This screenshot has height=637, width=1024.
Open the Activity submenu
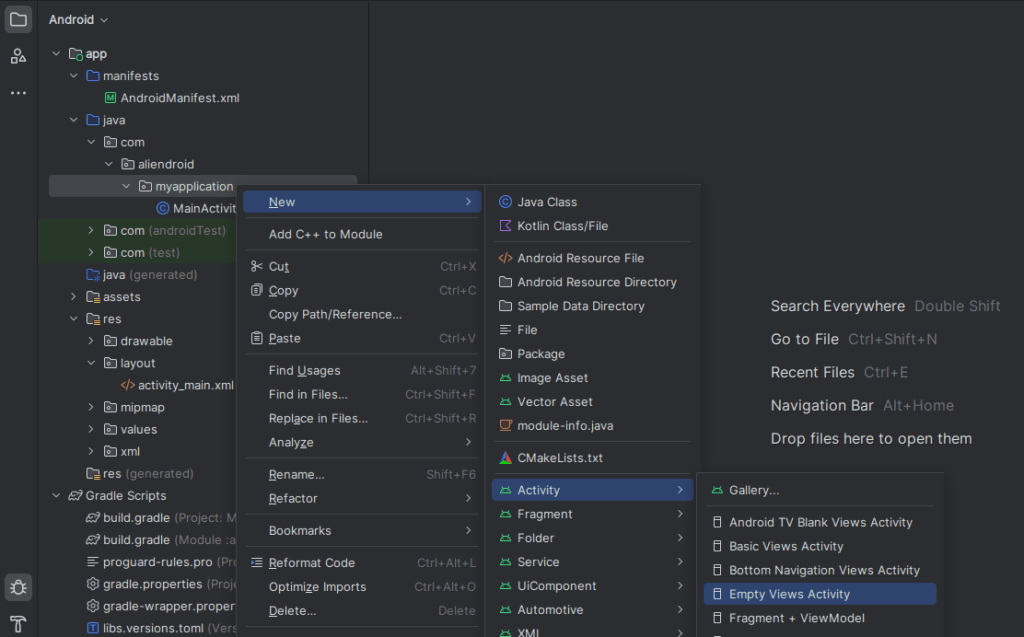tap(592, 490)
